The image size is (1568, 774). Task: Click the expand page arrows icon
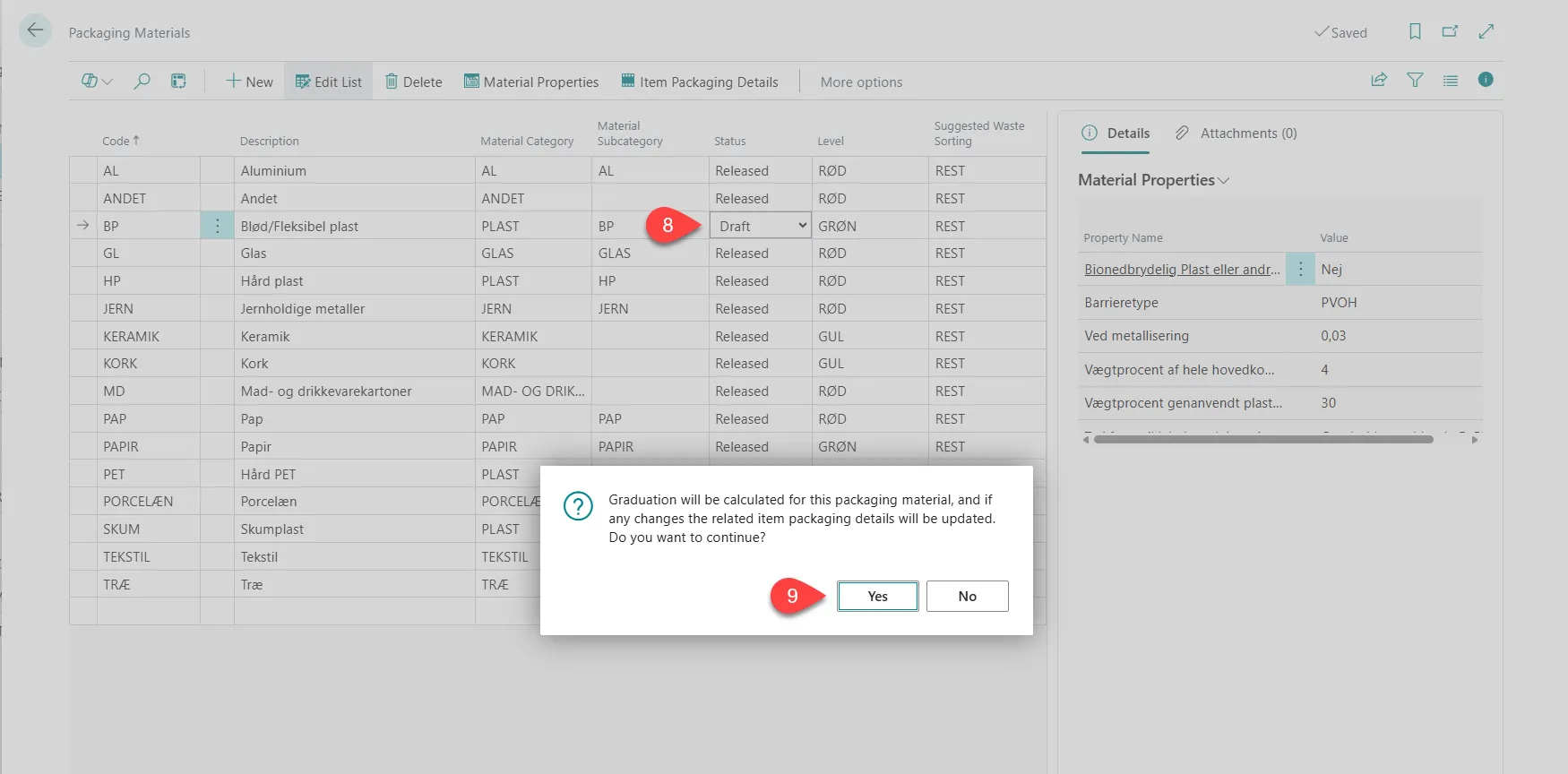(1486, 31)
